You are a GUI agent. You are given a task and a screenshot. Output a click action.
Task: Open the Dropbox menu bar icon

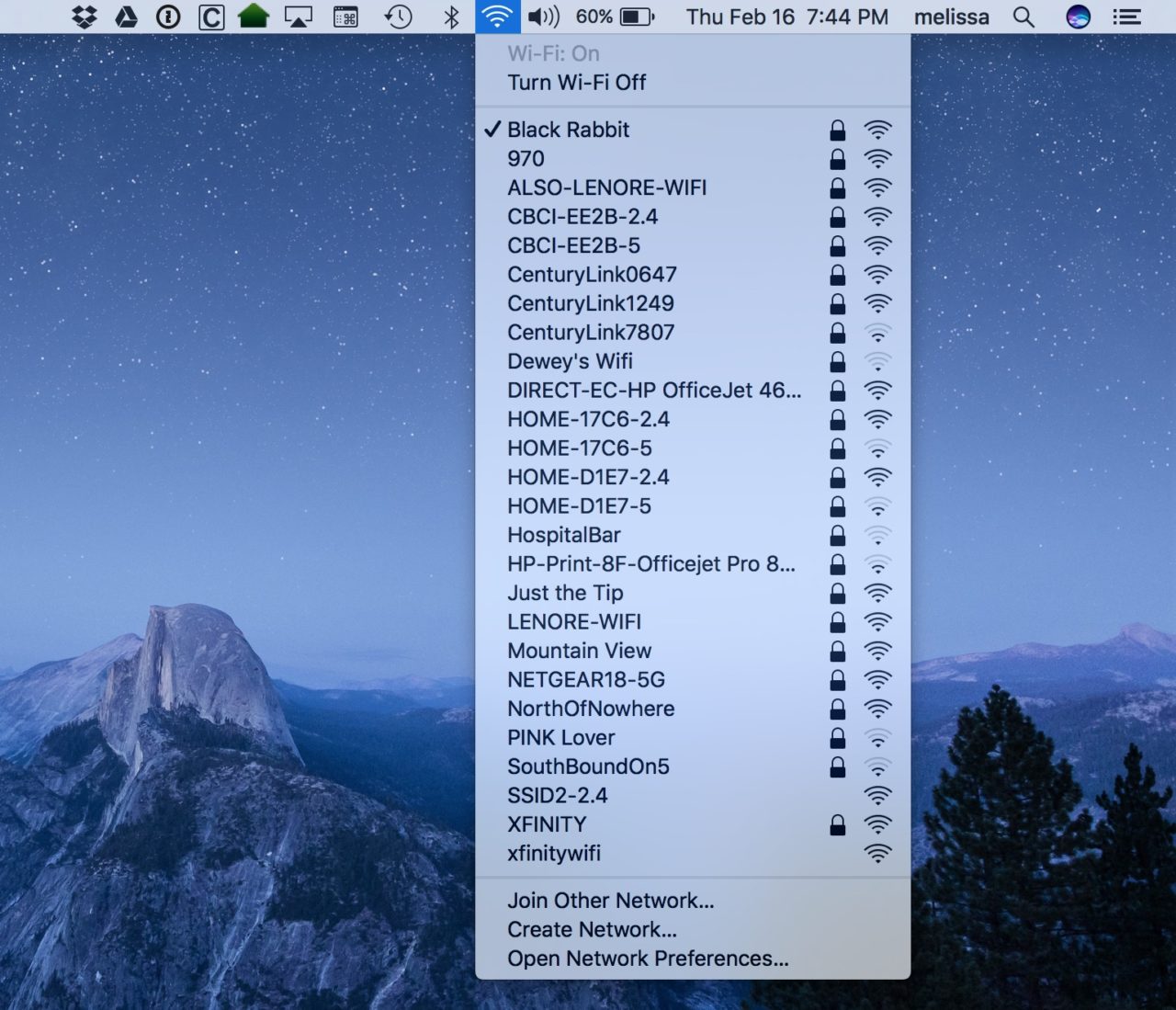point(85,17)
